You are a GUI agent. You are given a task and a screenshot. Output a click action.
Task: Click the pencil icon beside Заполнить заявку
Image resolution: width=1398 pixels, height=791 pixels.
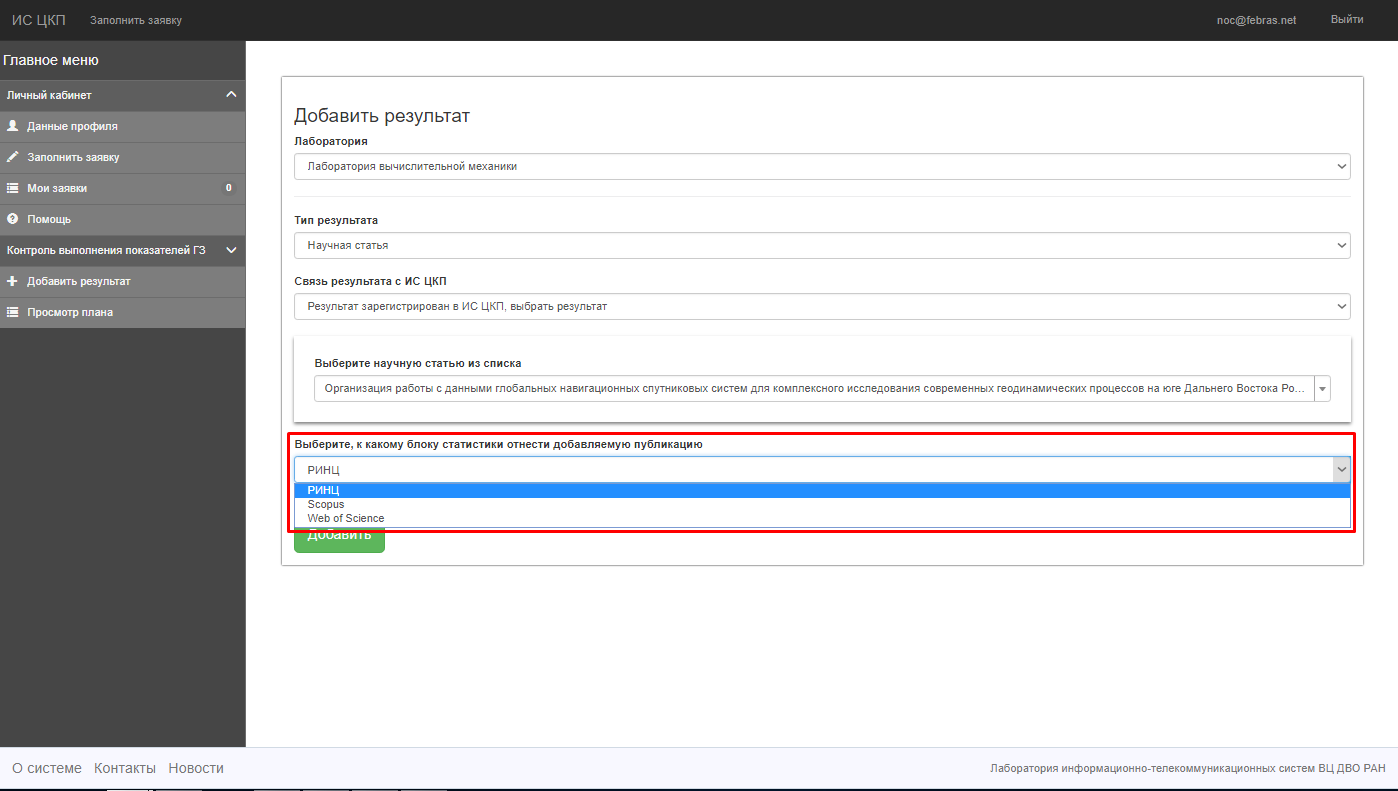tap(13, 157)
